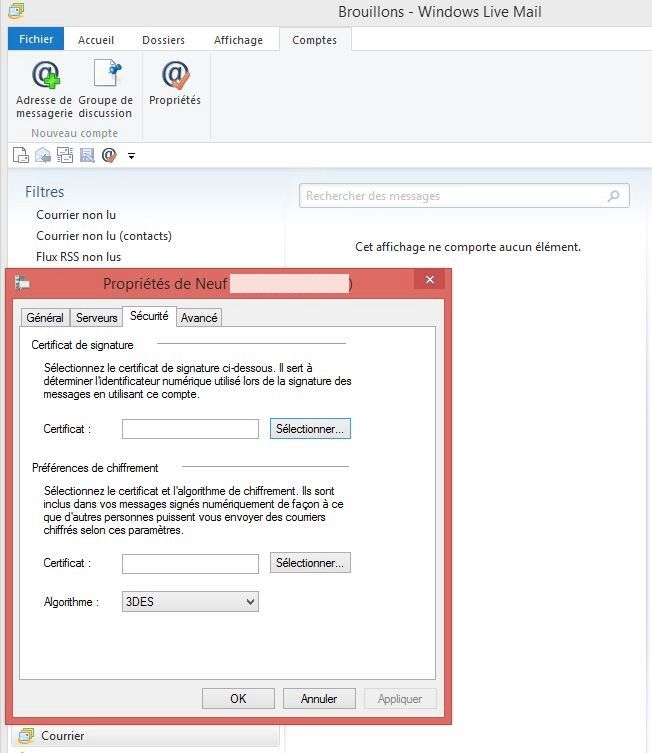
Task: Switch to the Affichage ribbon tab
Action: tap(238, 40)
